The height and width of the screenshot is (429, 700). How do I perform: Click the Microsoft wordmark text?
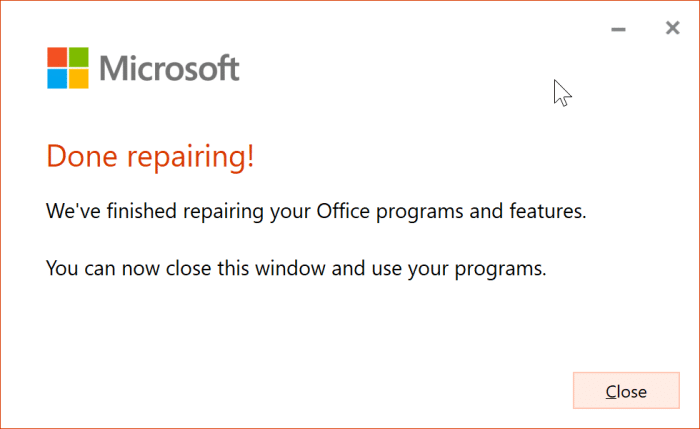click(170, 68)
